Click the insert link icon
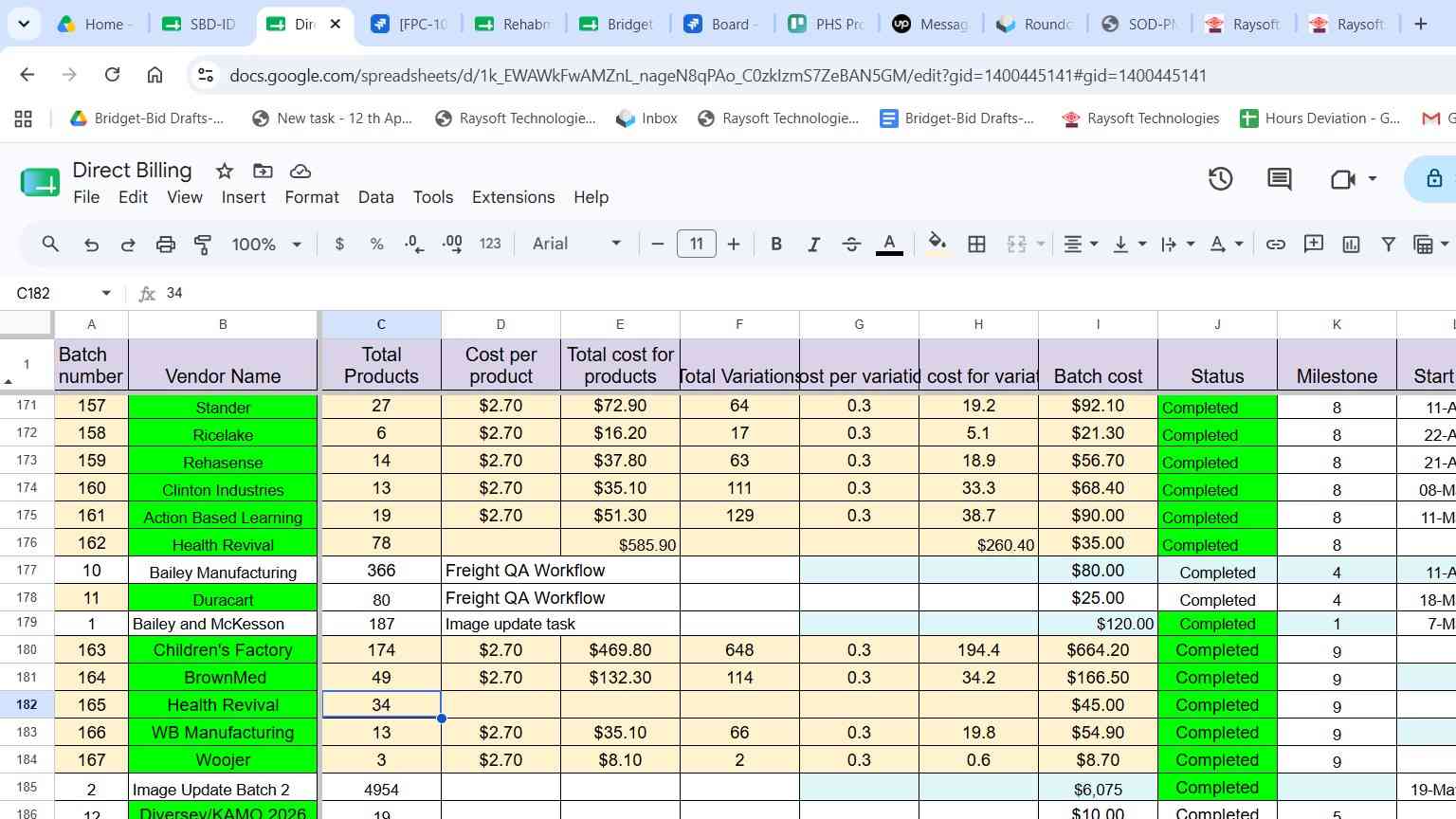Viewport: 1456px width, 819px height. tap(1276, 245)
